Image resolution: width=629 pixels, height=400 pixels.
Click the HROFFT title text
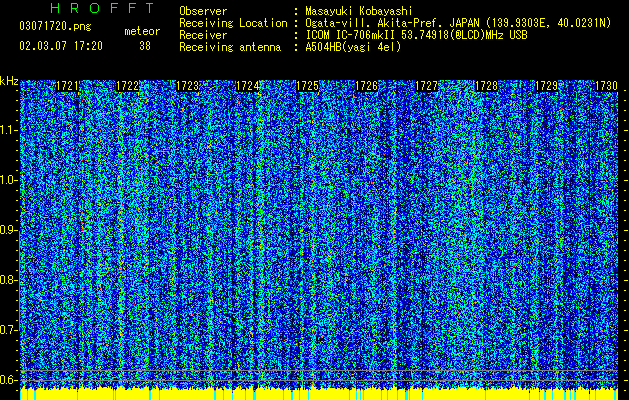coord(103,8)
